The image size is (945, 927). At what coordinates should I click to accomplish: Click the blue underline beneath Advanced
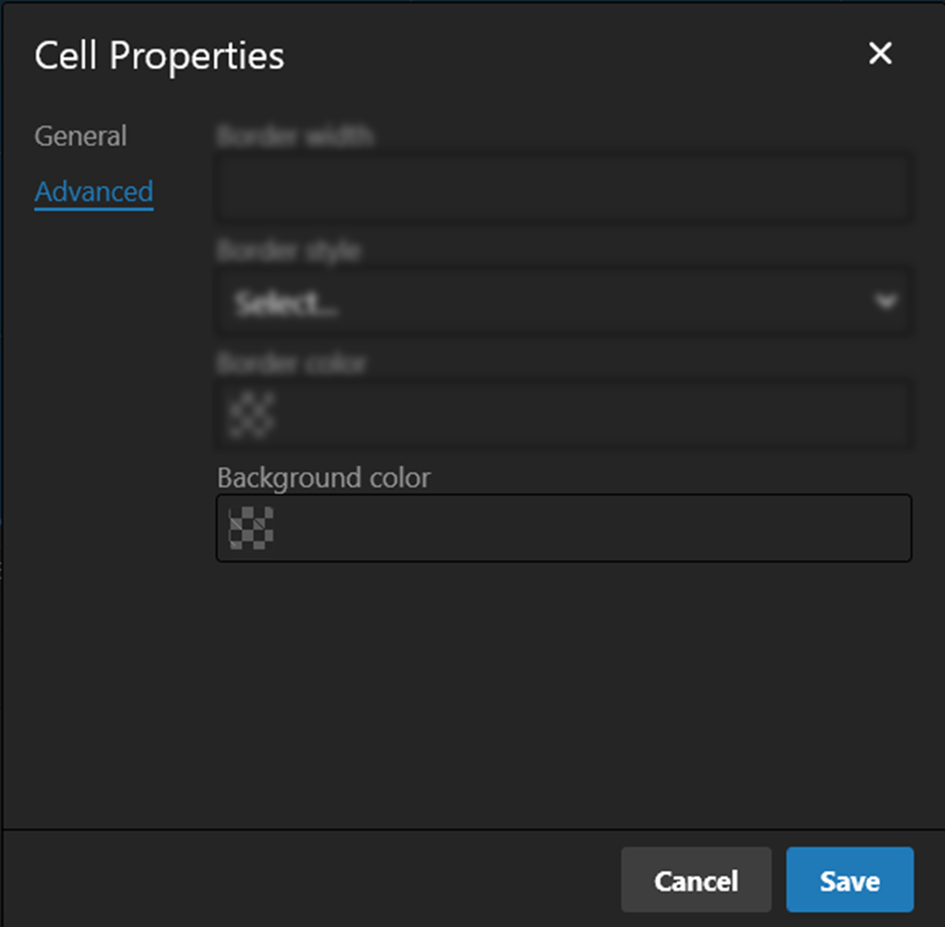(94, 209)
